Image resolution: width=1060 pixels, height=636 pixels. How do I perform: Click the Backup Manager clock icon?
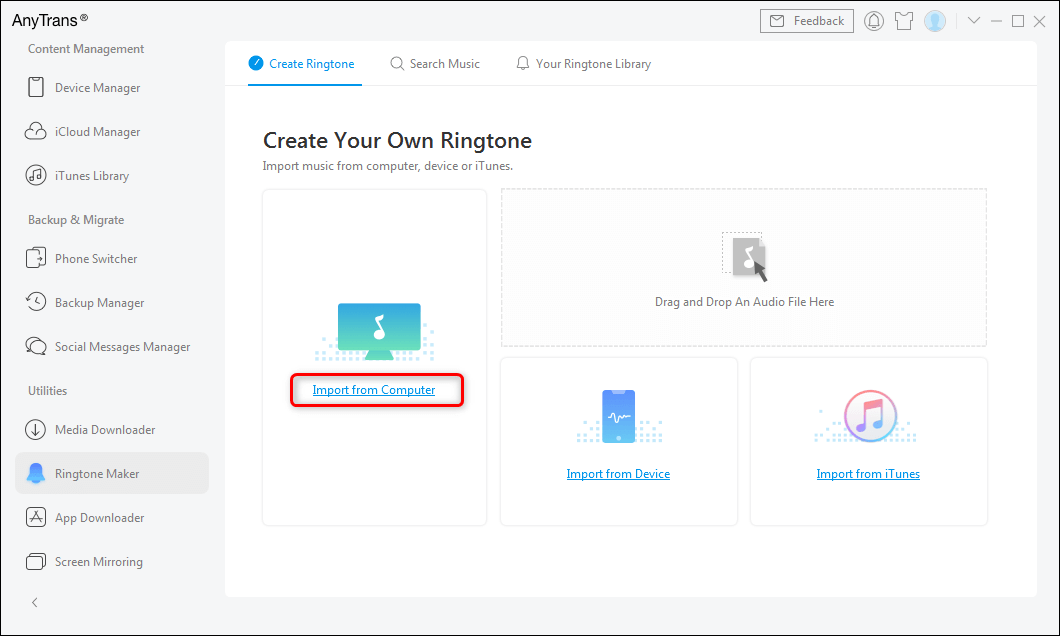tap(36, 302)
